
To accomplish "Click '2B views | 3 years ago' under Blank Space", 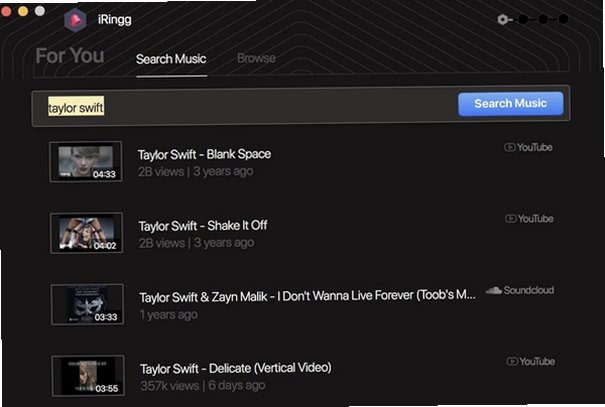I will click(x=196, y=171).
